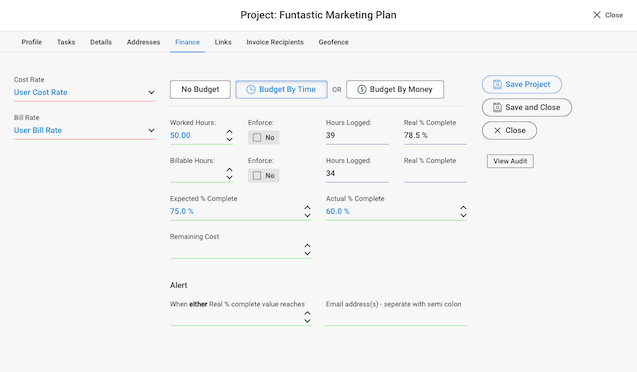637x372 pixels.
Task: Click the Billable Real % Complete field
Action: click(x=435, y=174)
